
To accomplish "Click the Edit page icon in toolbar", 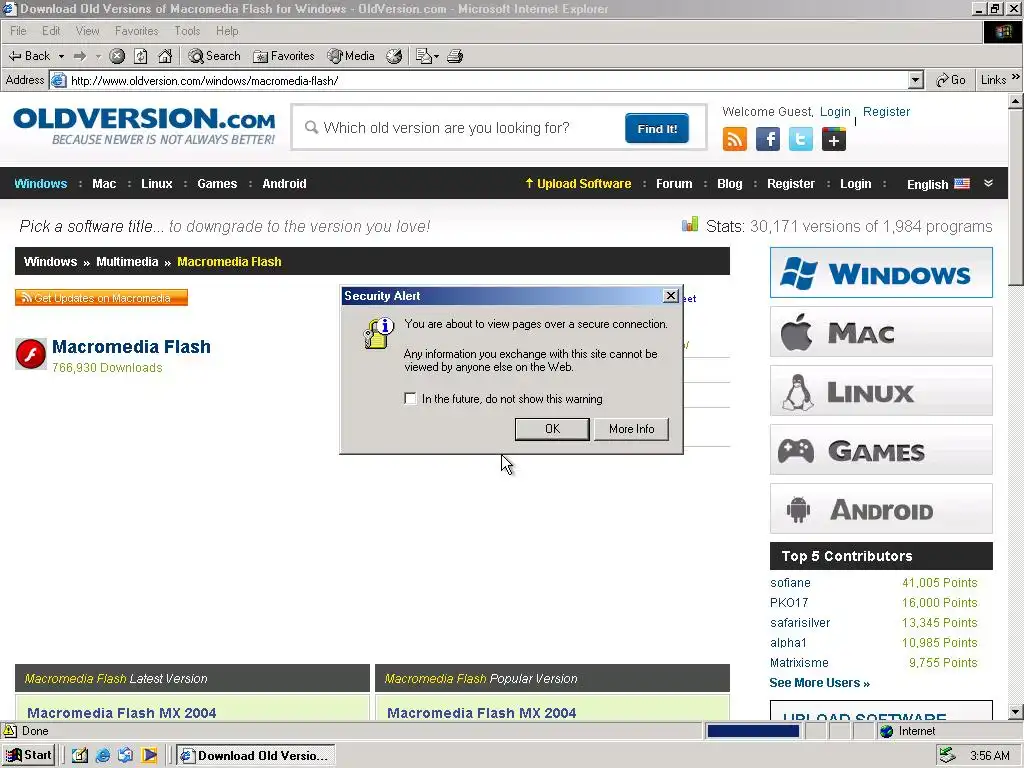I will pyautogui.click(x=423, y=56).
